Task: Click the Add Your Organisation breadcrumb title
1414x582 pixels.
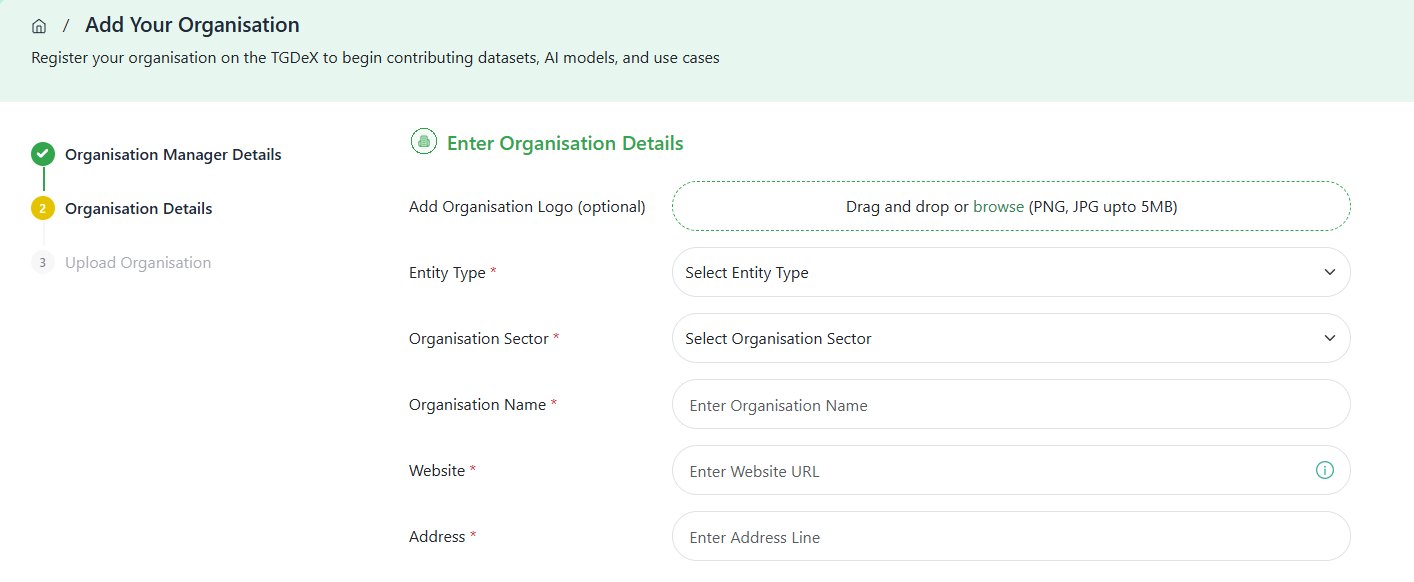Action: tap(192, 24)
